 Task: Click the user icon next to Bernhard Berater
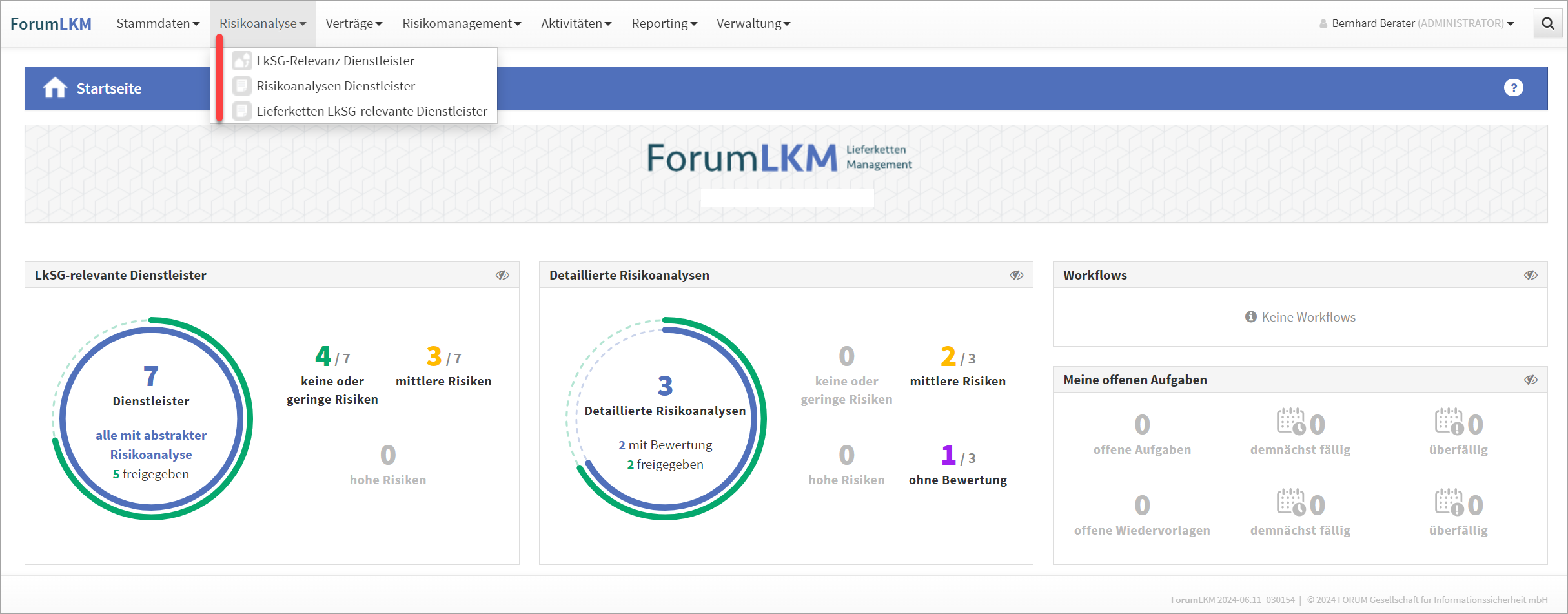pyautogui.click(x=1323, y=24)
